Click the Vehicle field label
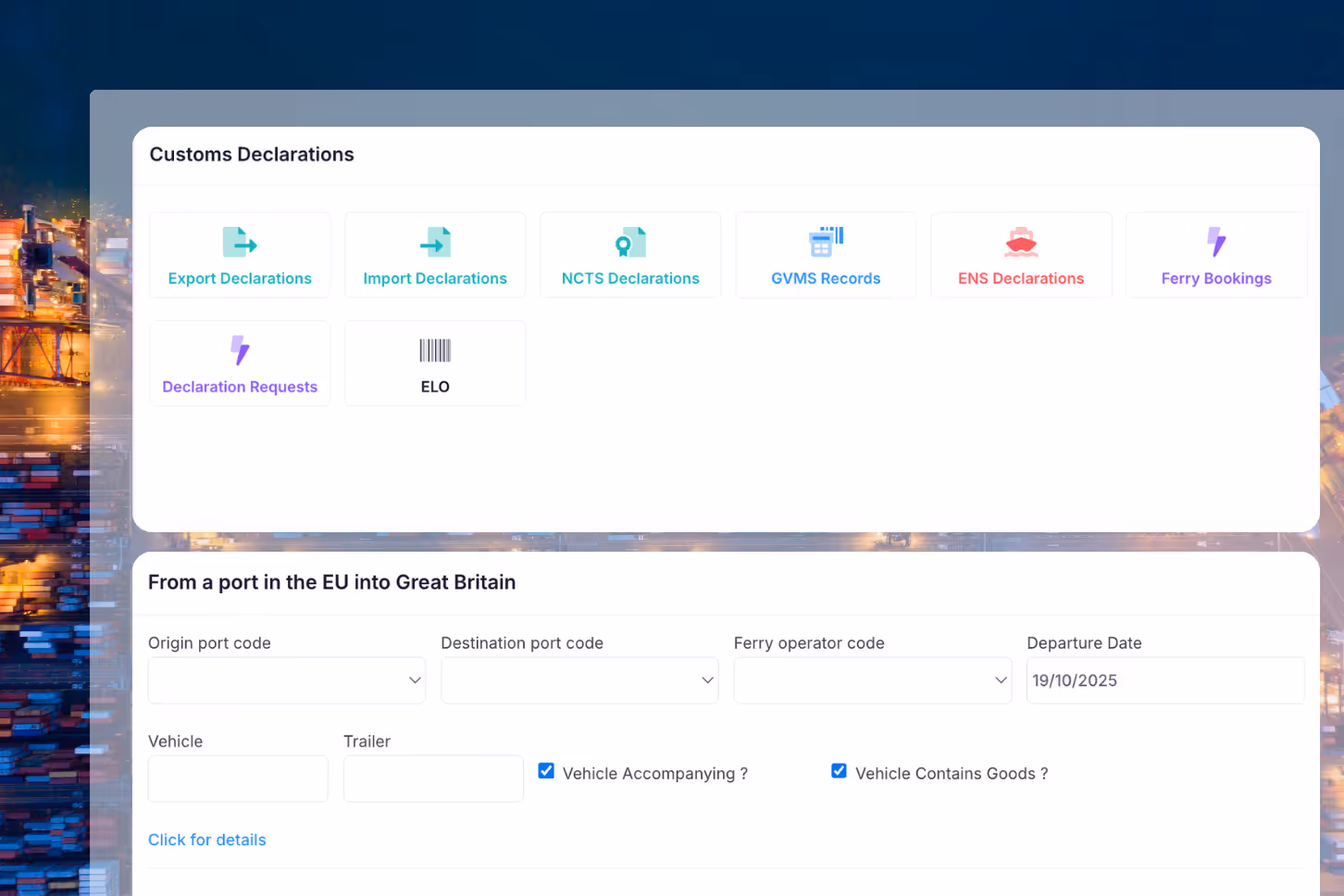The image size is (1344, 896). 175,741
